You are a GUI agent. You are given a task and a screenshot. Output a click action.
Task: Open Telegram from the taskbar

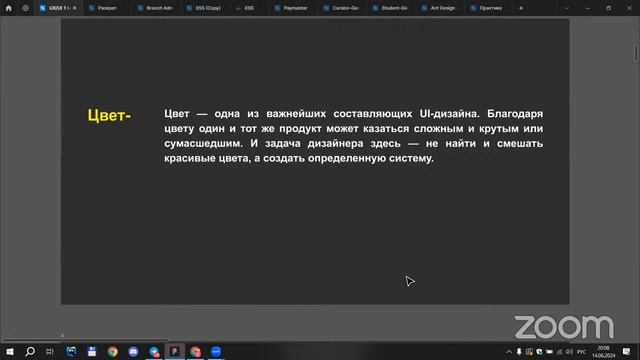154,351
